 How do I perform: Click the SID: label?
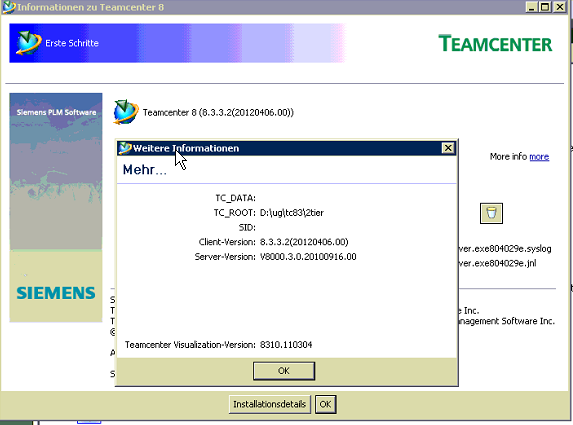click(x=247, y=227)
